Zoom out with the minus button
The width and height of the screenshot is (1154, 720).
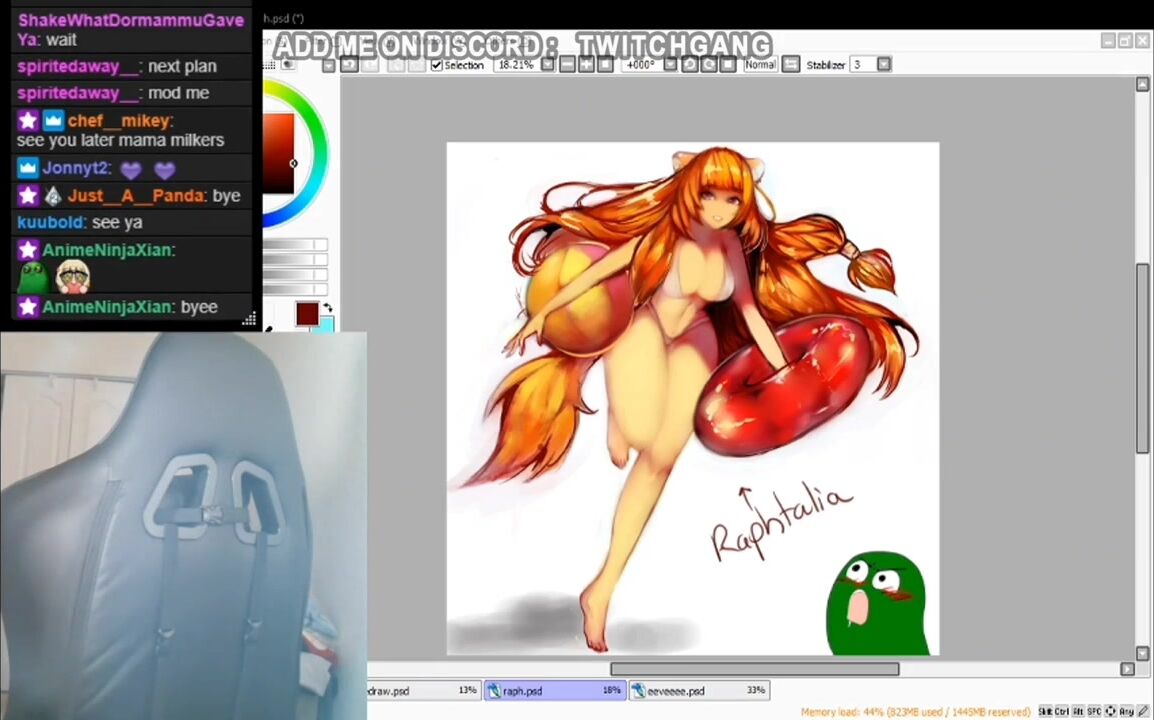click(x=567, y=65)
